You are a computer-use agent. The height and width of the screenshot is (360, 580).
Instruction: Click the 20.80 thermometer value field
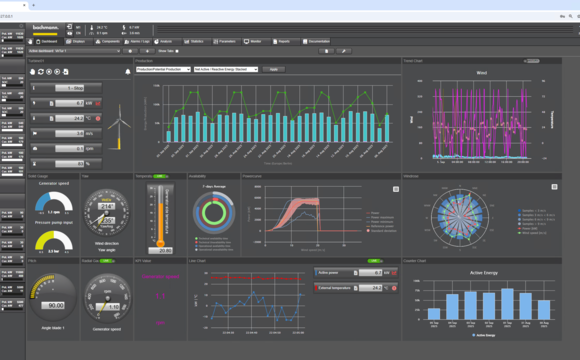(x=161, y=250)
